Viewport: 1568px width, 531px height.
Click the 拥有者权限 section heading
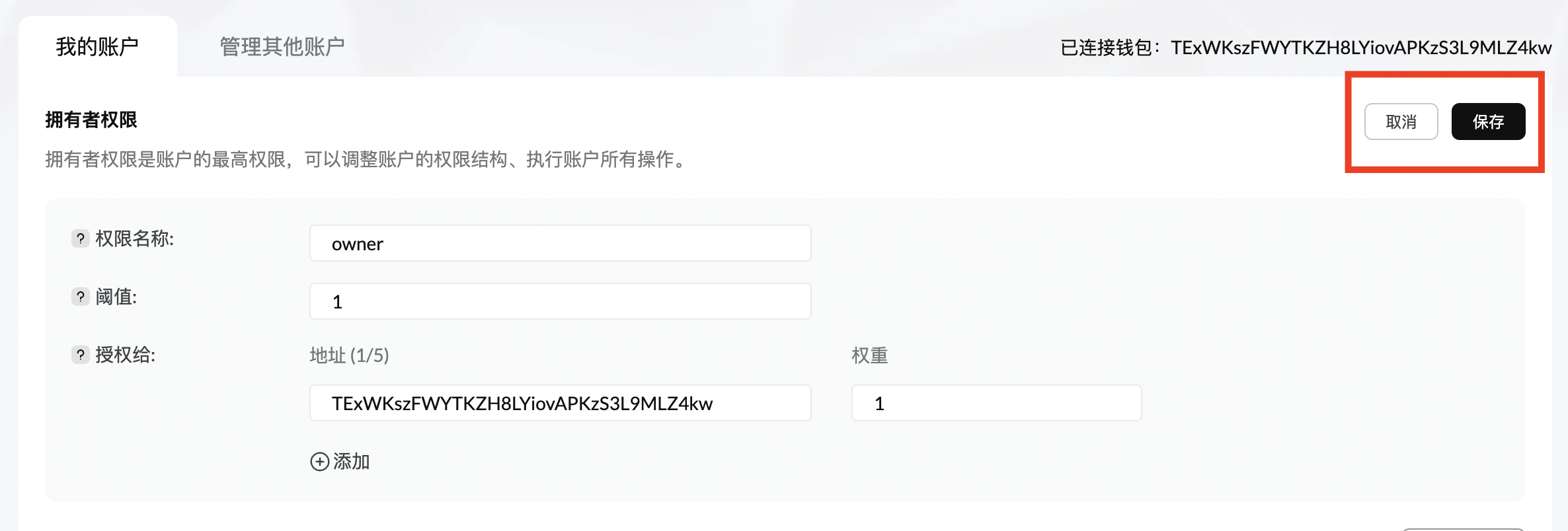coord(91,120)
